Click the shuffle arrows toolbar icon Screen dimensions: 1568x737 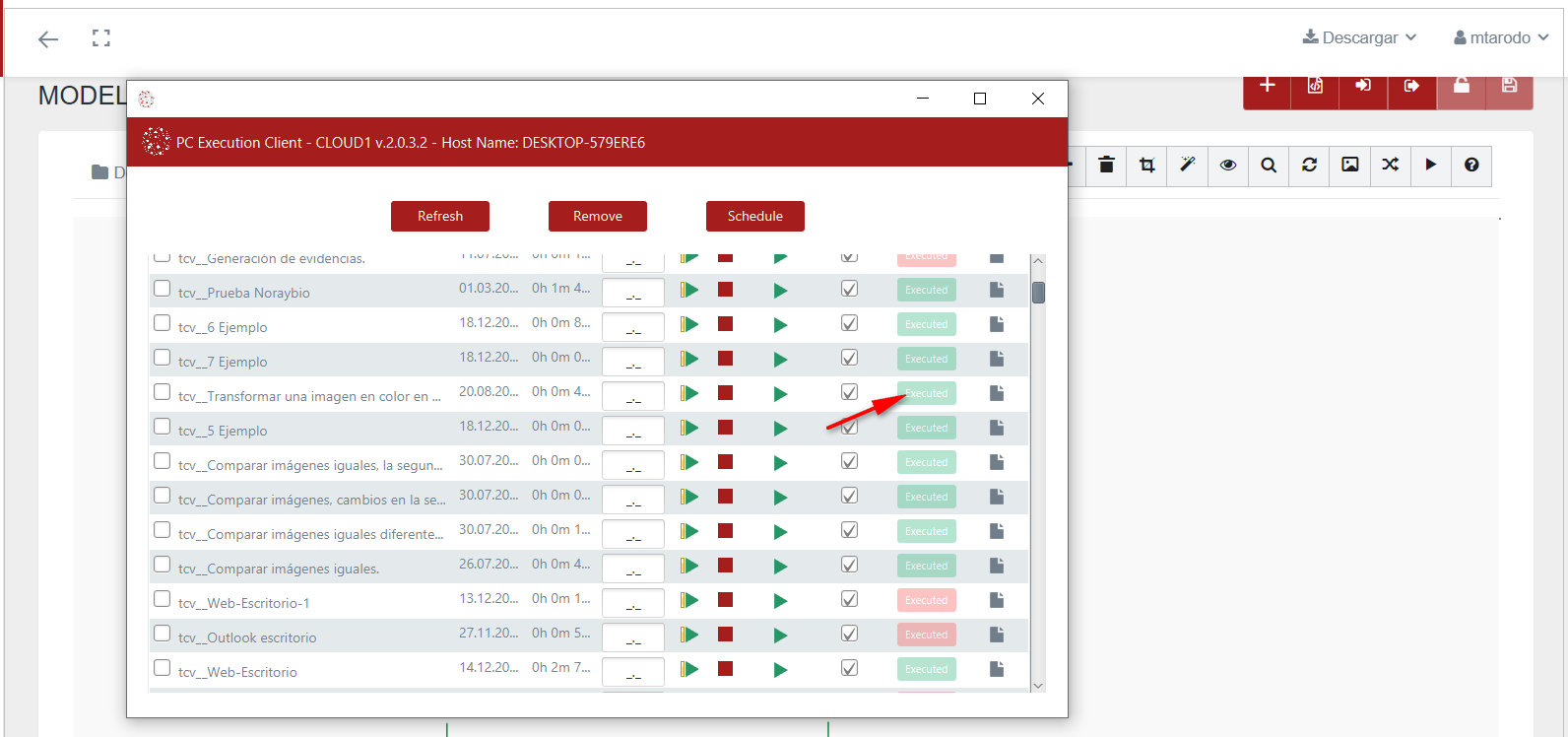1390,165
